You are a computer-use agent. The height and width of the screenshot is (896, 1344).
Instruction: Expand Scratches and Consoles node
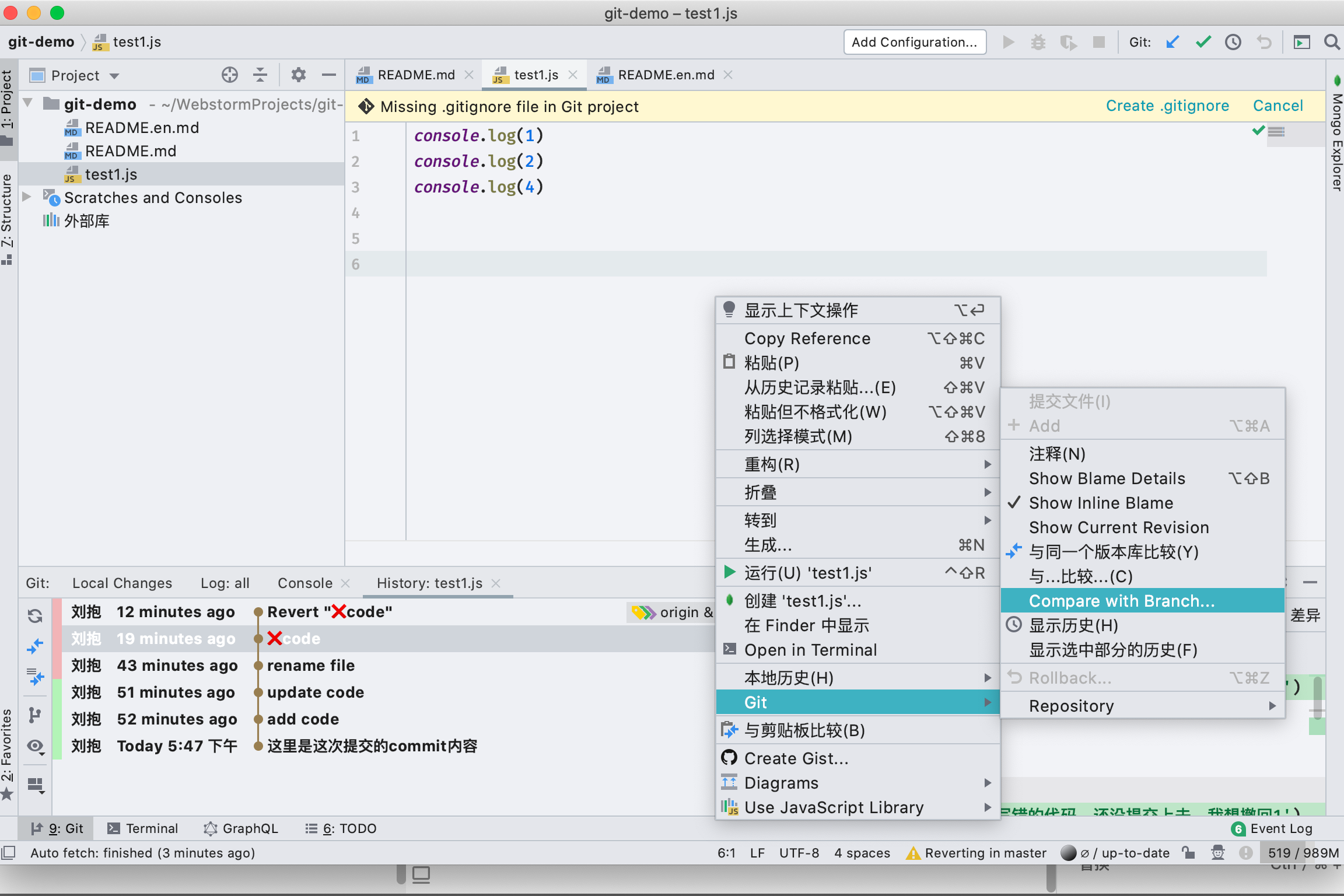coord(27,197)
